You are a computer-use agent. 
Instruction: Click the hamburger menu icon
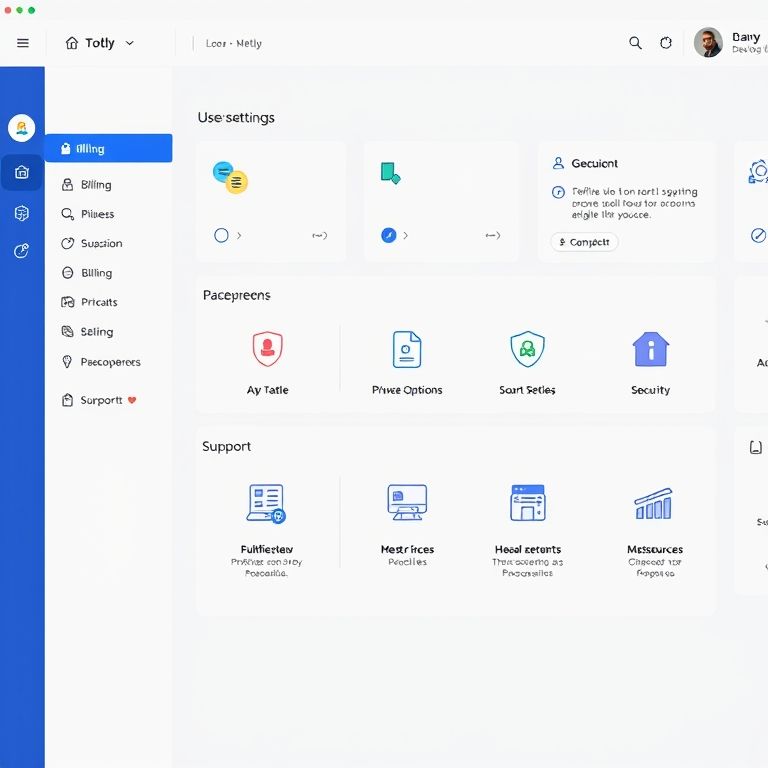click(x=23, y=43)
